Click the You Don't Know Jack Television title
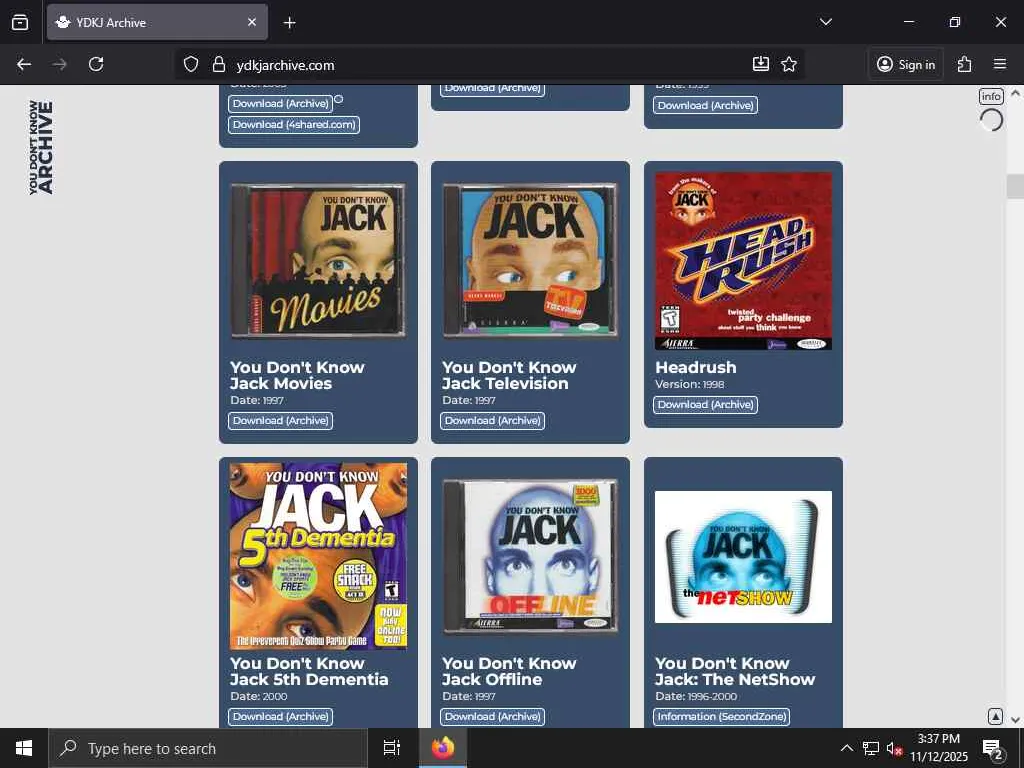 [x=509, y=376]
